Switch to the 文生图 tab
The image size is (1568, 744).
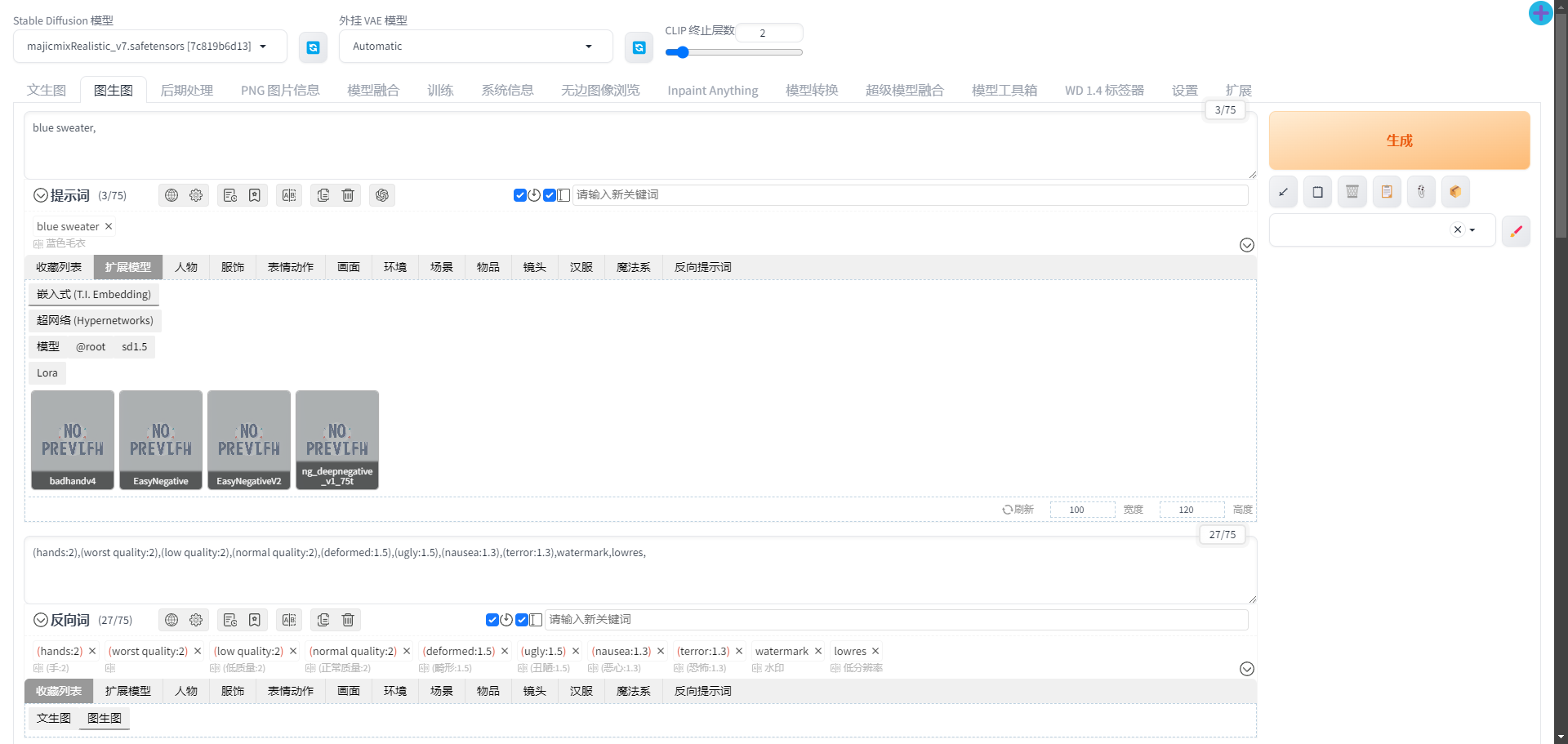point(47,90)
